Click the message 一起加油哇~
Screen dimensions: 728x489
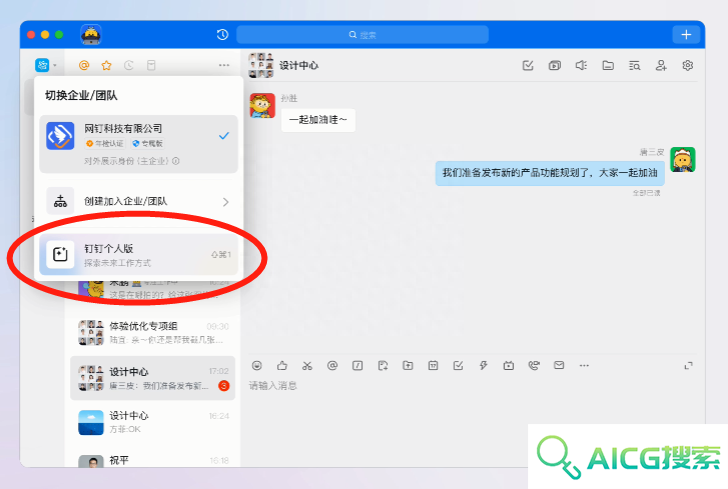318,120
